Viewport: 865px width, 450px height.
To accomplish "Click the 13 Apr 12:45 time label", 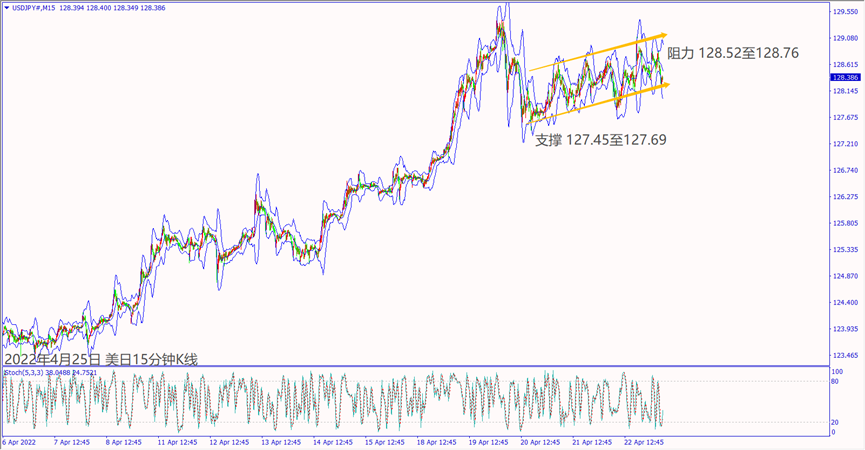I will [x=280, y=441].
